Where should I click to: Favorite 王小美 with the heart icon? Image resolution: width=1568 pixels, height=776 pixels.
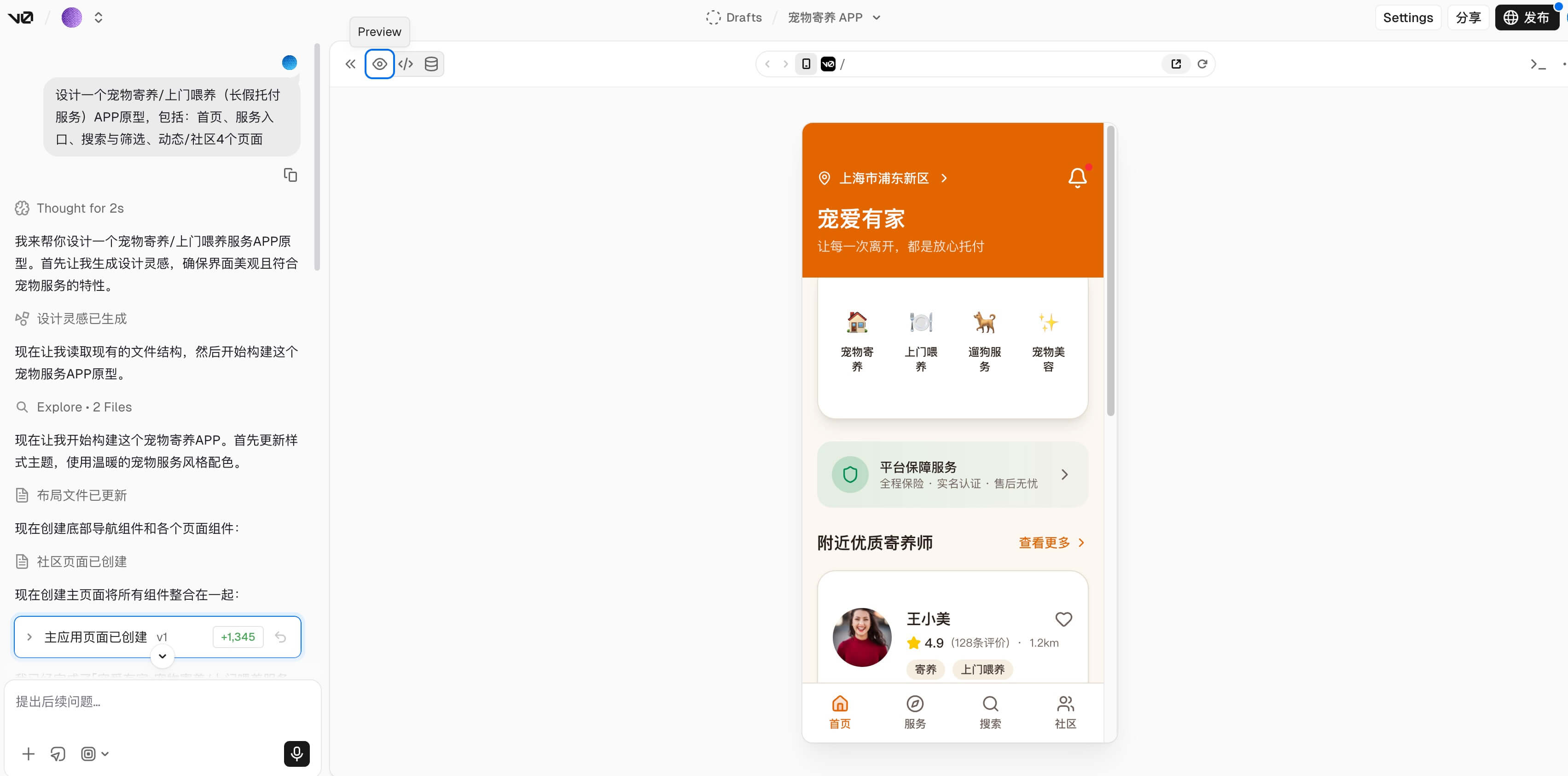(1064, 619)
